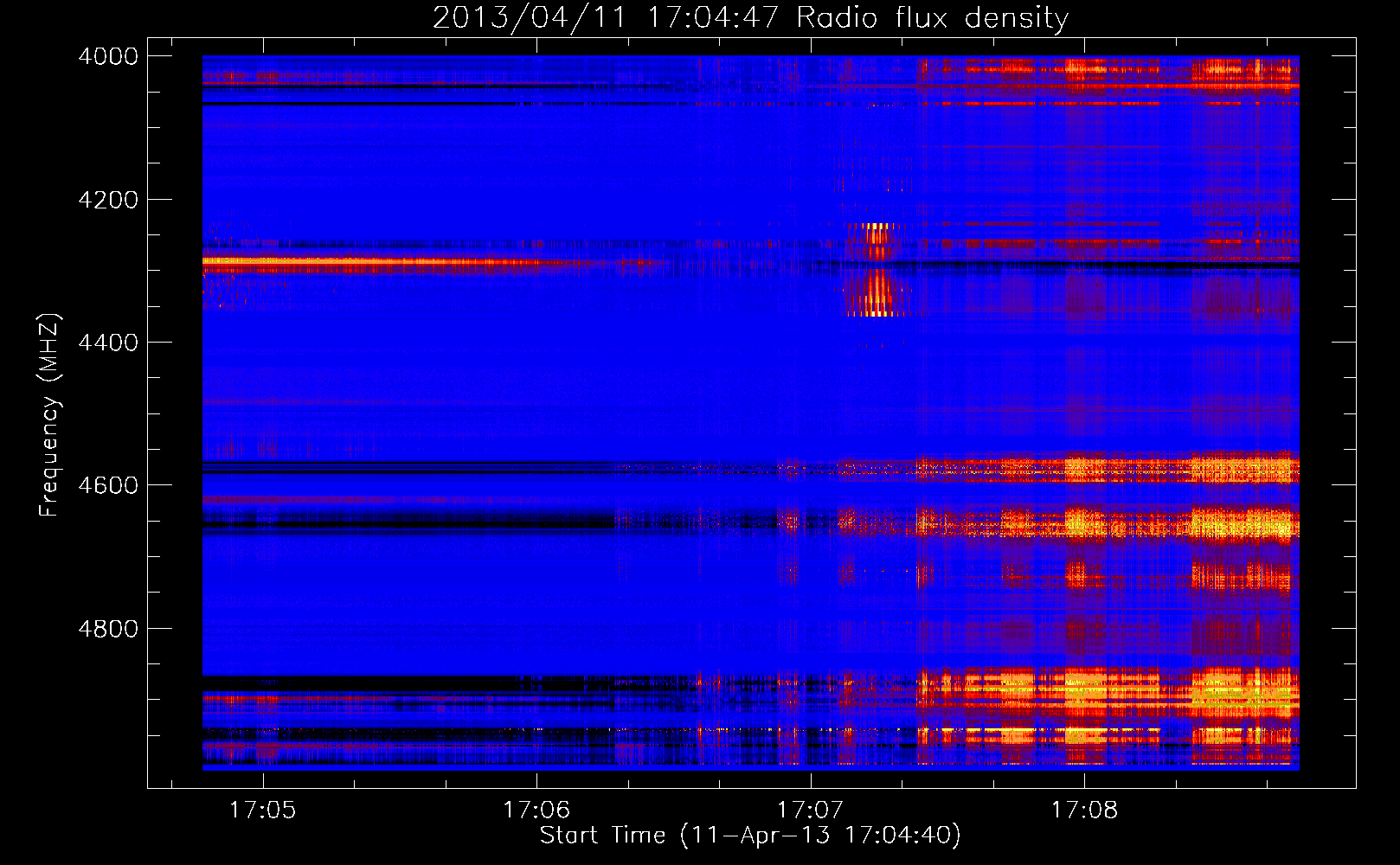Viewport: 1400px width, 865px height.
Task: Click the bright yellow burst near 4250 MHz after 17:07
Action: coord(878,240)
